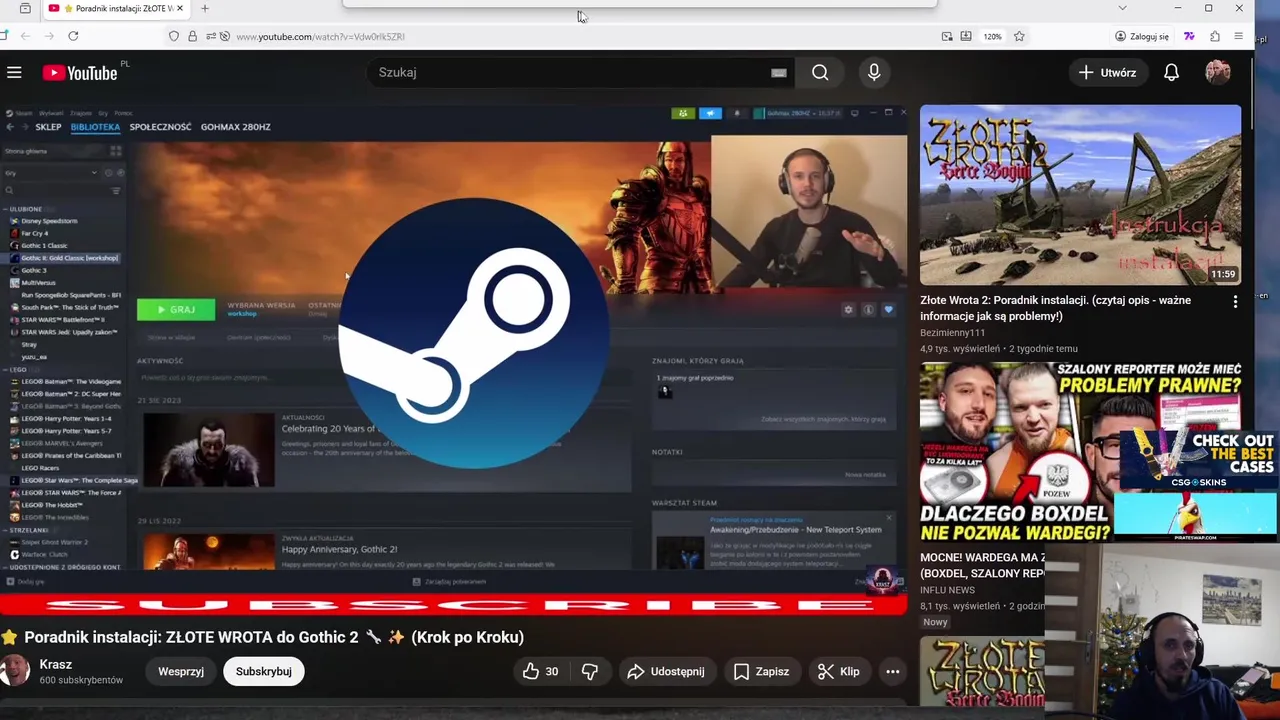
Task: Click the SPOŁECZNOŚĆ tab in the video's Steam window
Action: (160, 127)
